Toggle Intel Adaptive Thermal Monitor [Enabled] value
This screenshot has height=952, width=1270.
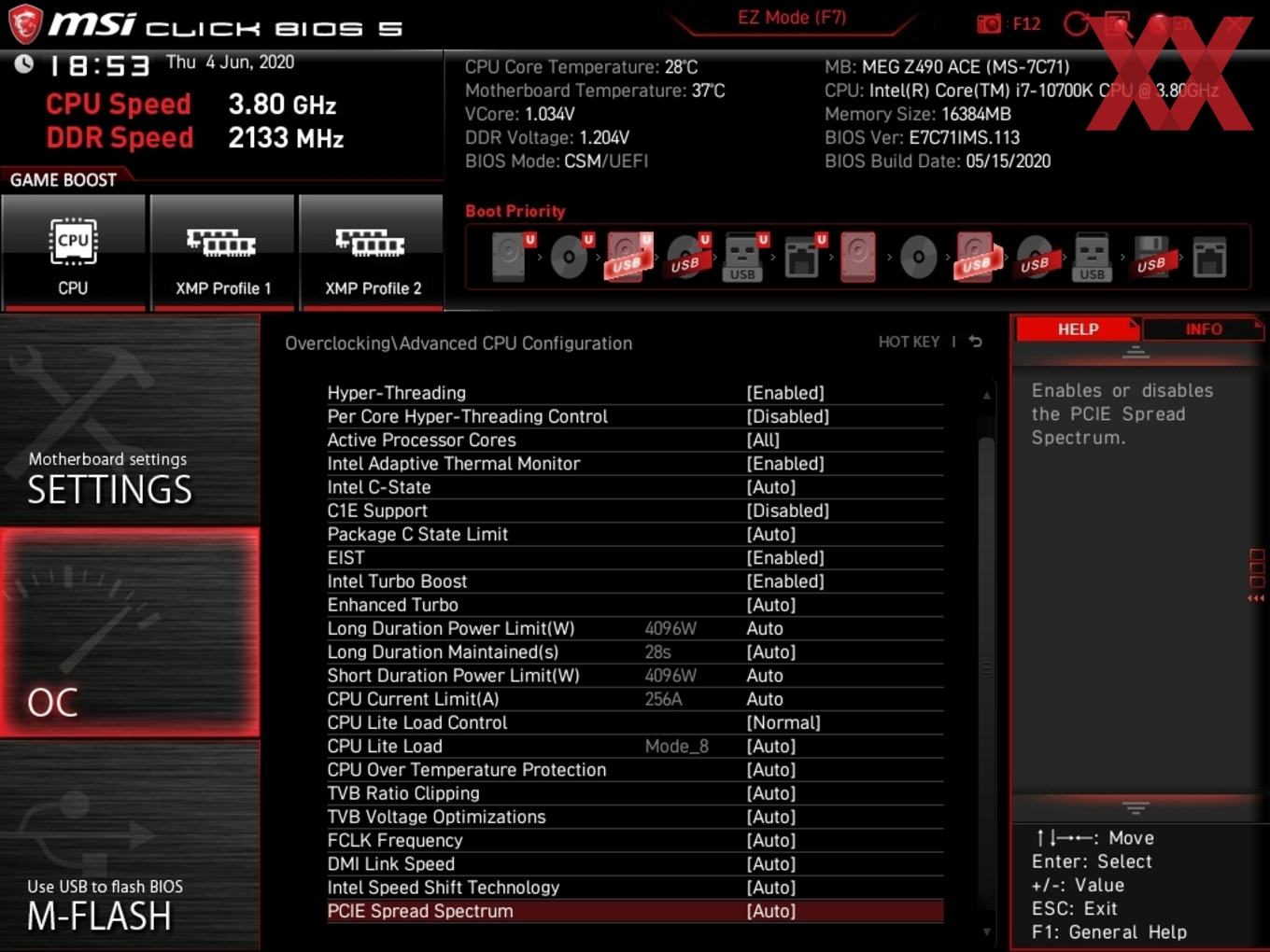tap(785, 464)
